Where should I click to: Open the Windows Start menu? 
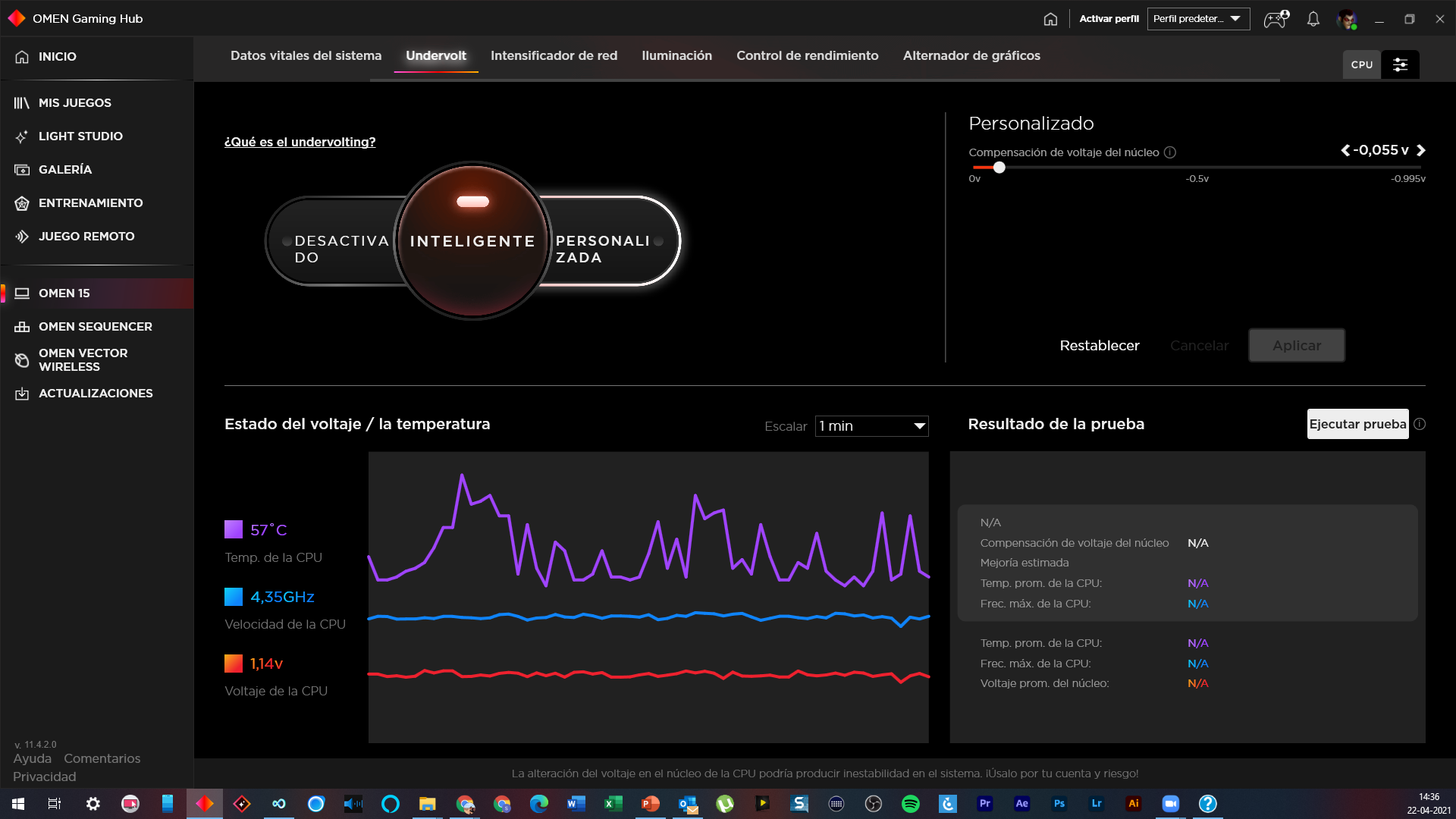point(18,804)
